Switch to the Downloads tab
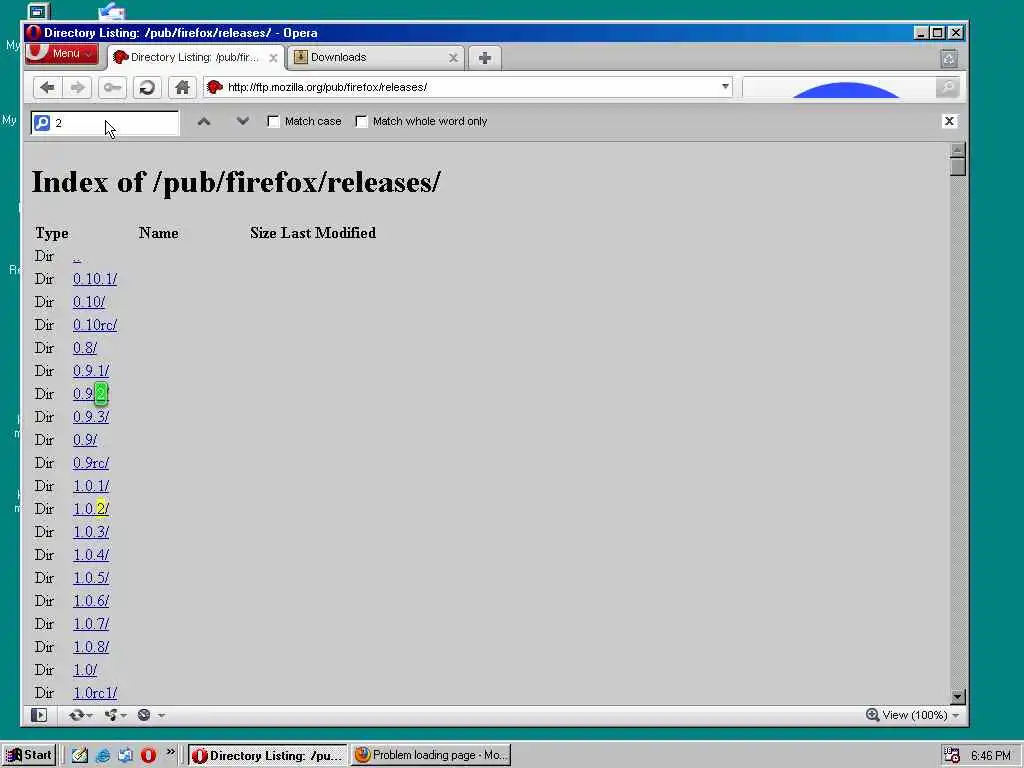 (x=376, y=57)
